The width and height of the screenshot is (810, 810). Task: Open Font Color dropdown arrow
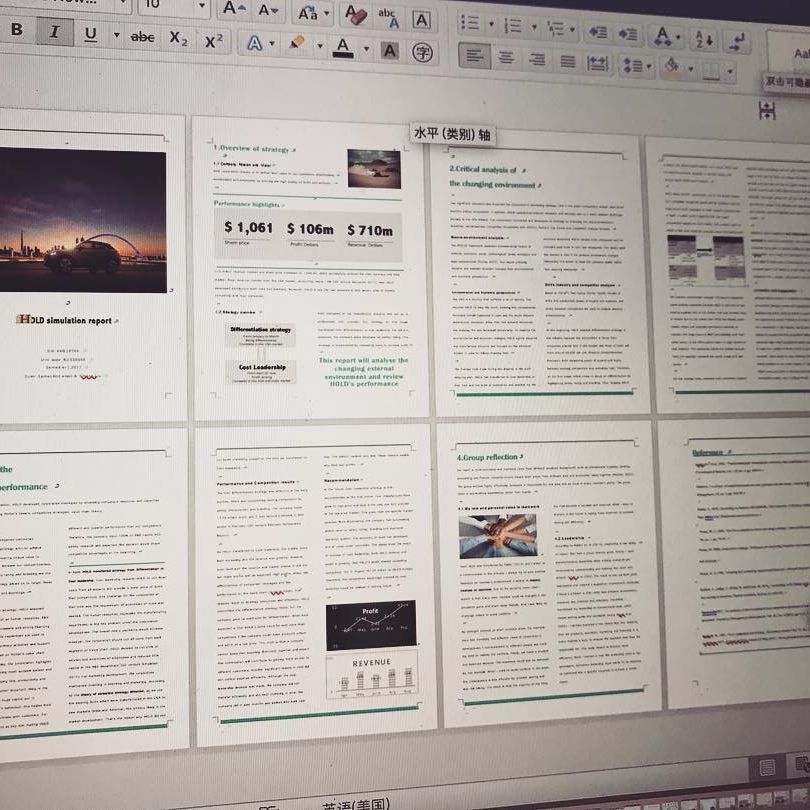point(366,49)
